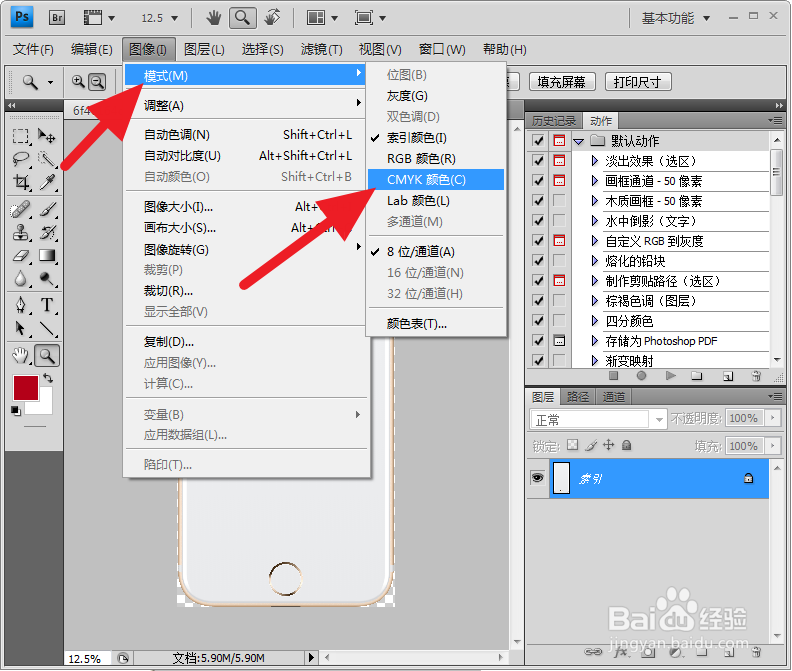The width and height of the screenshot is (792, 671).
Task: Open the 图层(L) menu
Action: click(x=204, y=50)
